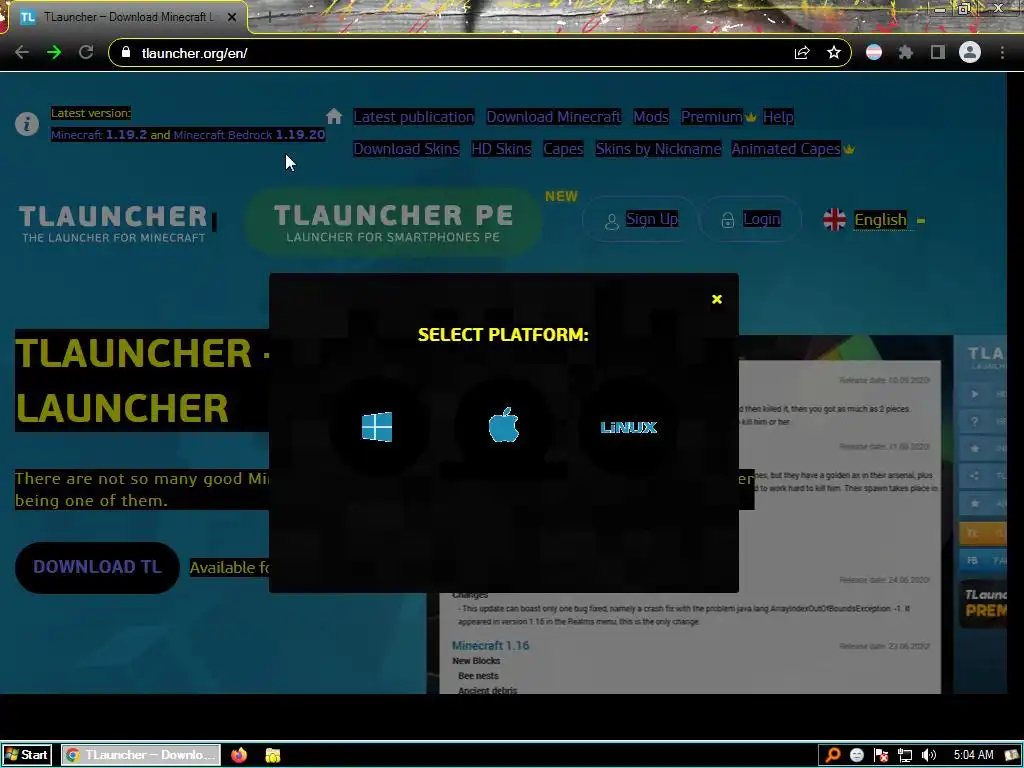The height and width of the screenshot is (768, 1024).
Task: Close the TLauncher browser tab
Action: (232, 18)
